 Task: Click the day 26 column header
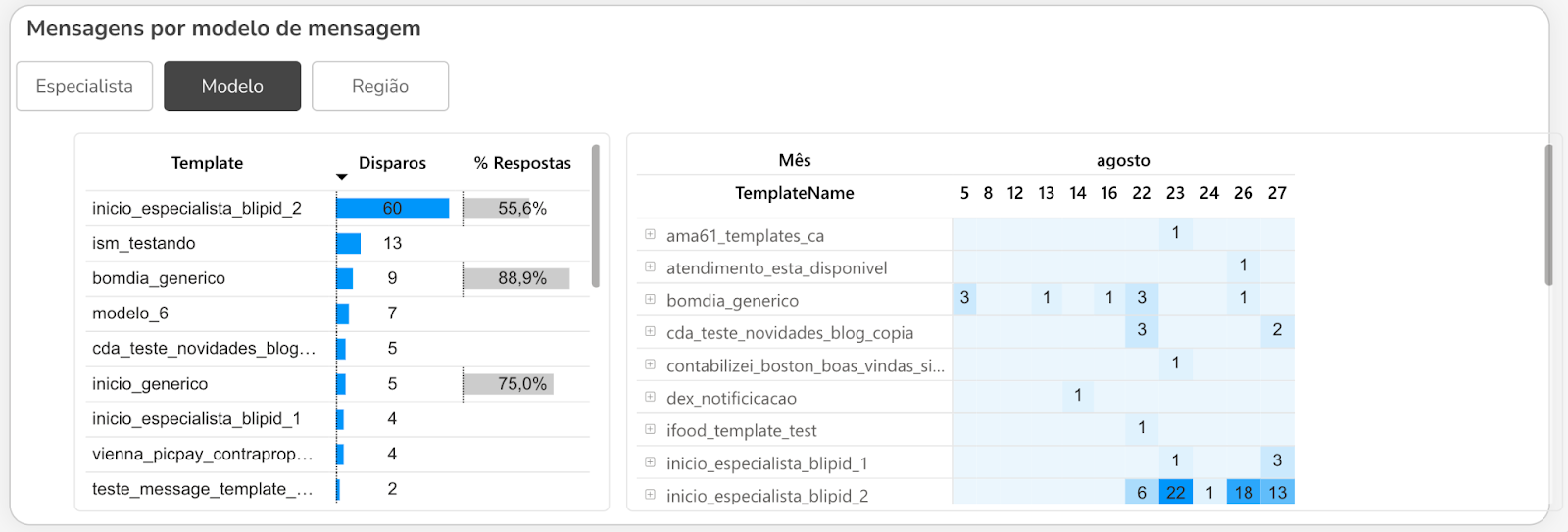point(1244,193)
